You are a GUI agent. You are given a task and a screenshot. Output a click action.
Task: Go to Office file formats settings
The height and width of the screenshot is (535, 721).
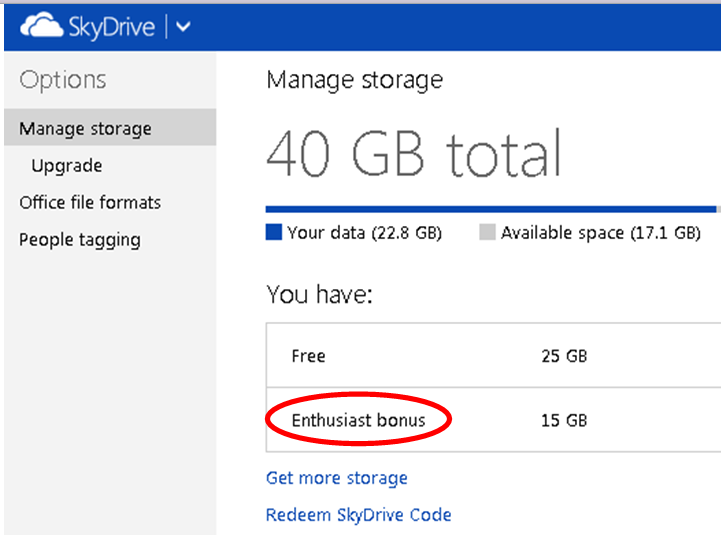click(x=90, y=203)
